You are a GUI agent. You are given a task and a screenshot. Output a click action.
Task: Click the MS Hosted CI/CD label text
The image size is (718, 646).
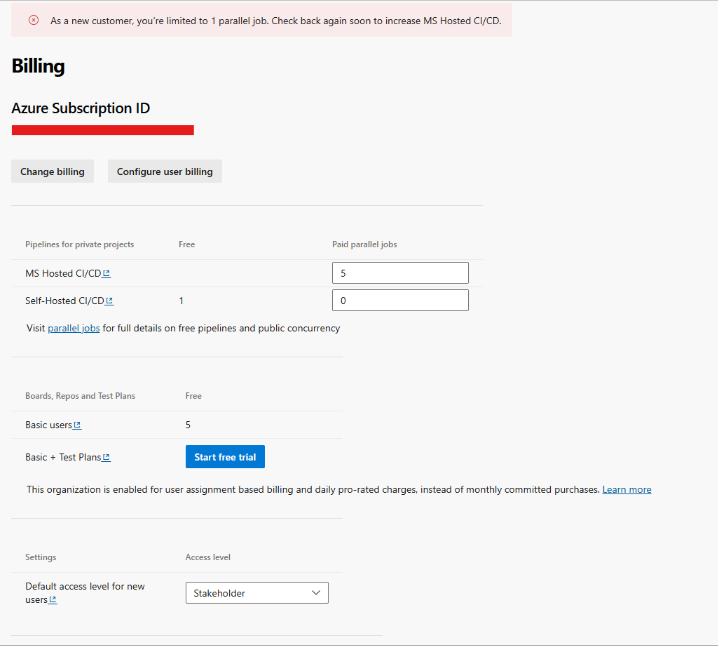[x=63, y=273]
